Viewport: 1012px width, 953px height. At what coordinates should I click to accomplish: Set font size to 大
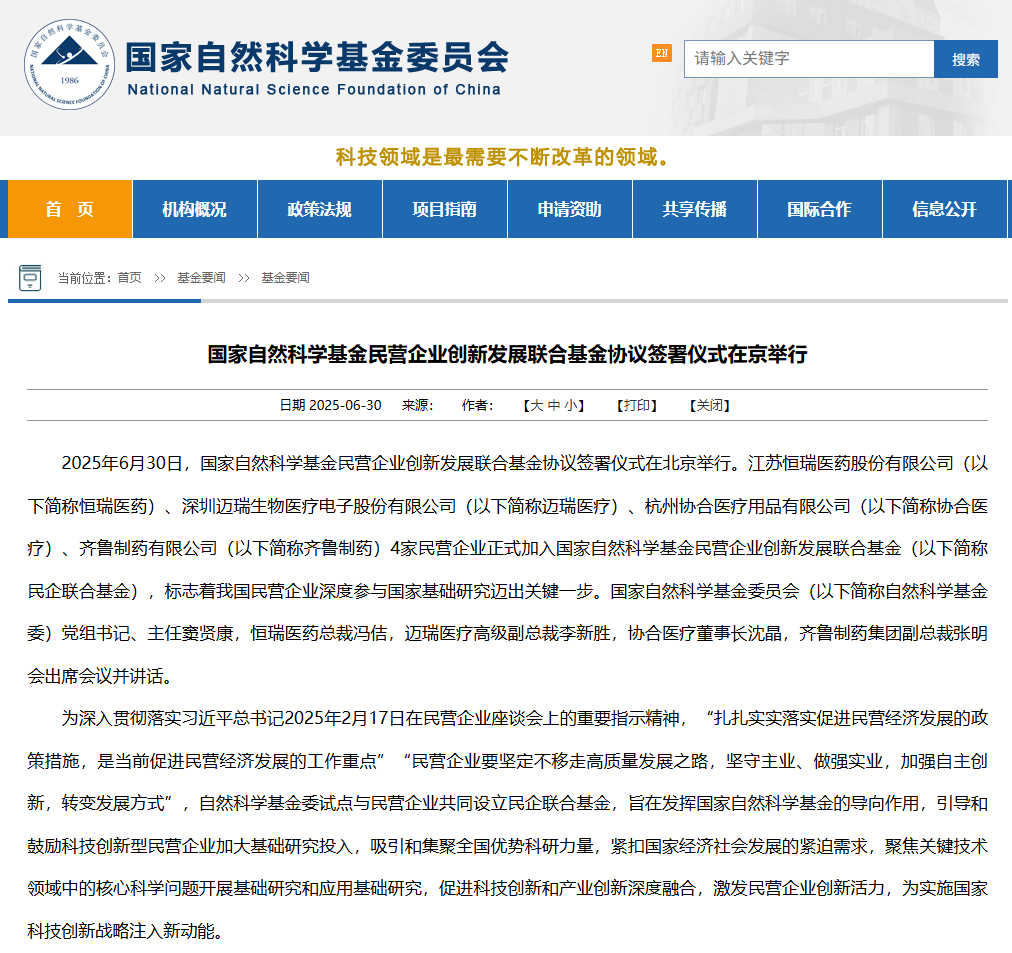pos(536,405)
